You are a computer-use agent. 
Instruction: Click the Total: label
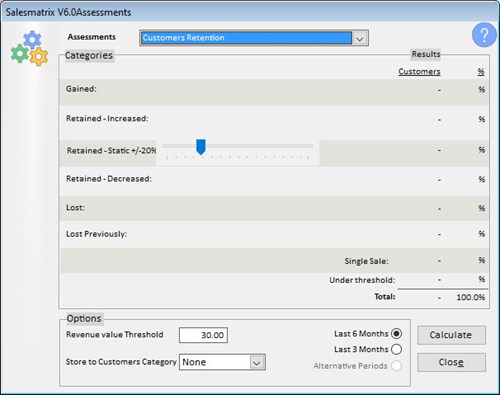(385, 296)
